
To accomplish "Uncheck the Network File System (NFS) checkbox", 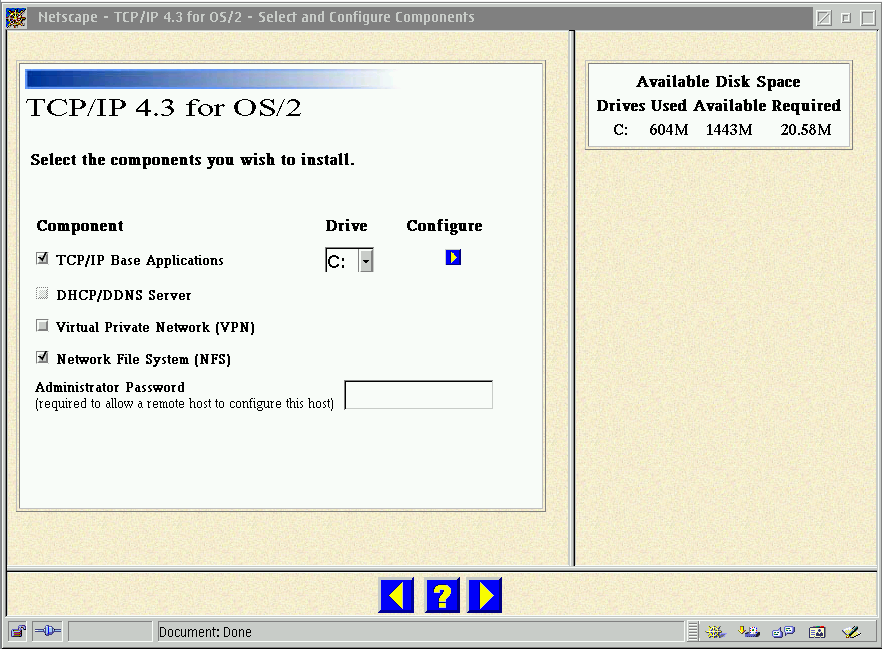I will pyautogui.click(x=42, y=357).
